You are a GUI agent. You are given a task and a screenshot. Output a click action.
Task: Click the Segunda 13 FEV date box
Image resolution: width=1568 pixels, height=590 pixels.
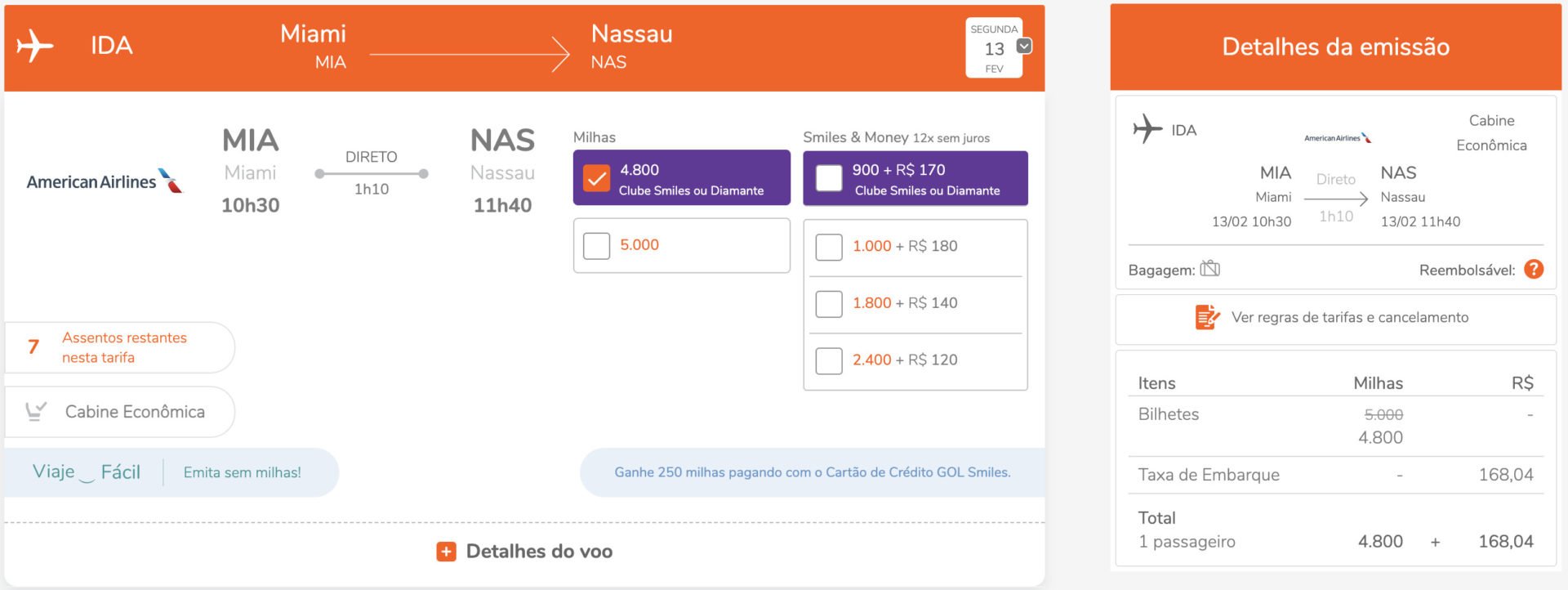[994, 48]
